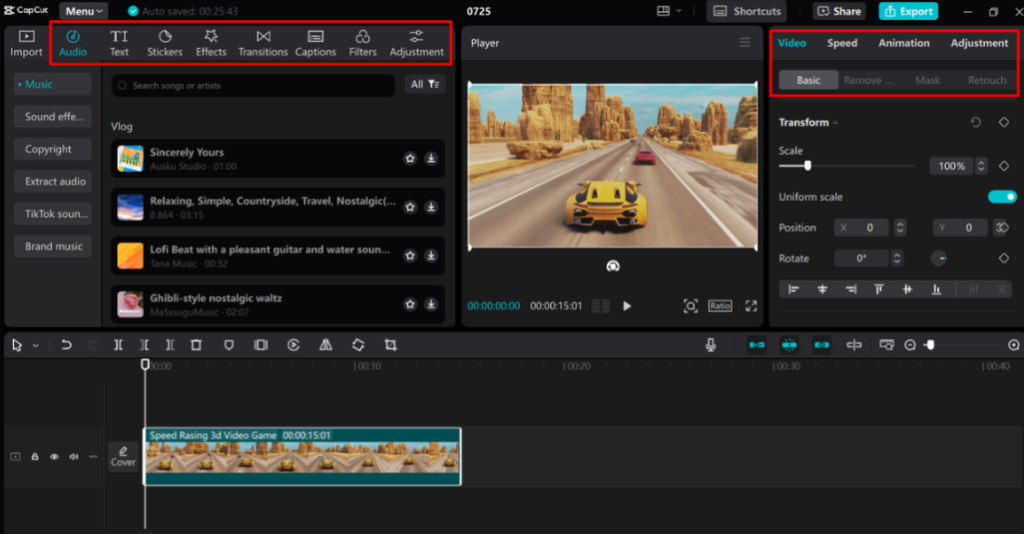The height and width of the screenshot is (534, 1024).
Task: Open the Adjustment panel in top toolbar
Action: point(416,44)
